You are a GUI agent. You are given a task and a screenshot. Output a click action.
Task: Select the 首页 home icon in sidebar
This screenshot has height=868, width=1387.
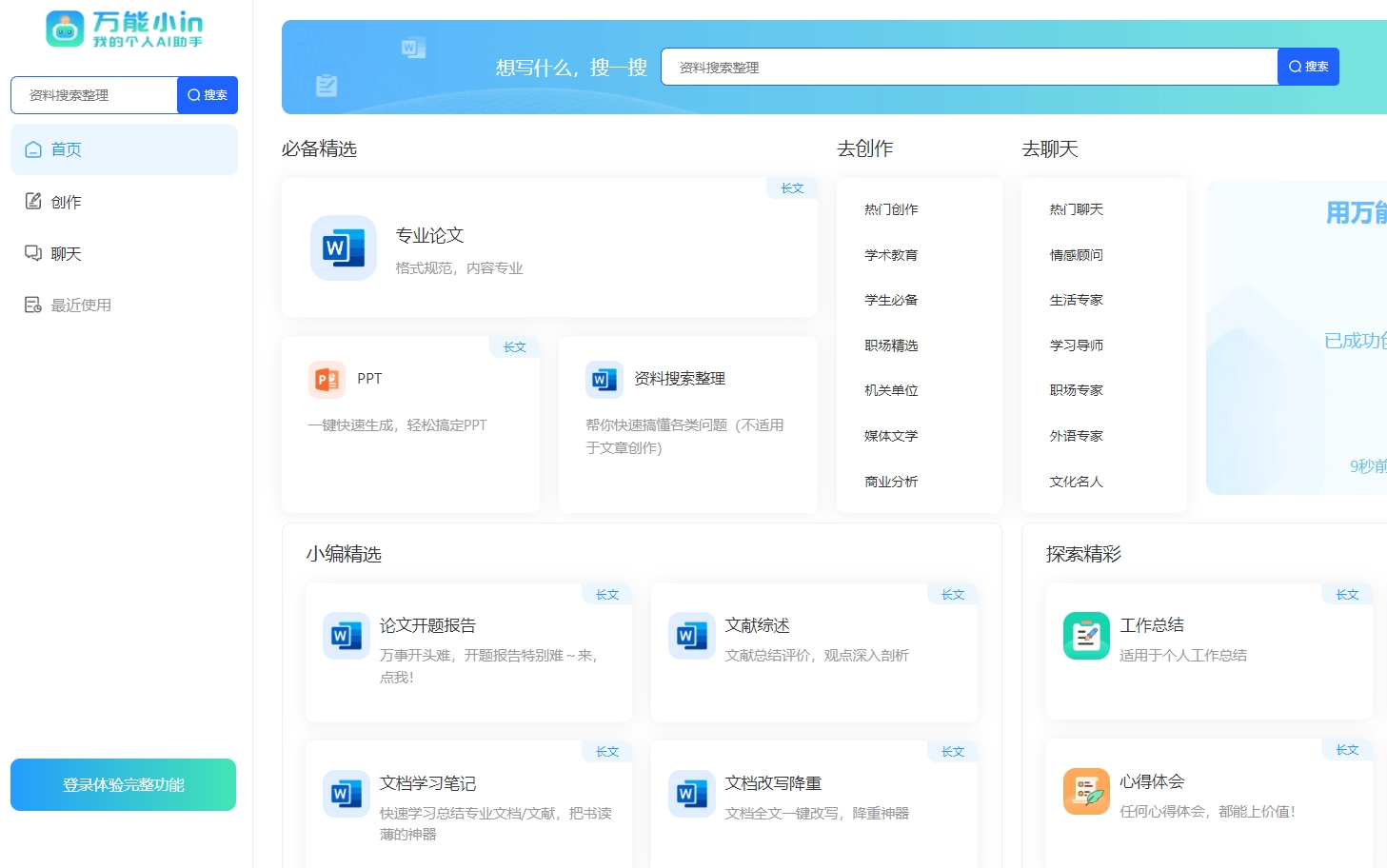pos(33,149)
